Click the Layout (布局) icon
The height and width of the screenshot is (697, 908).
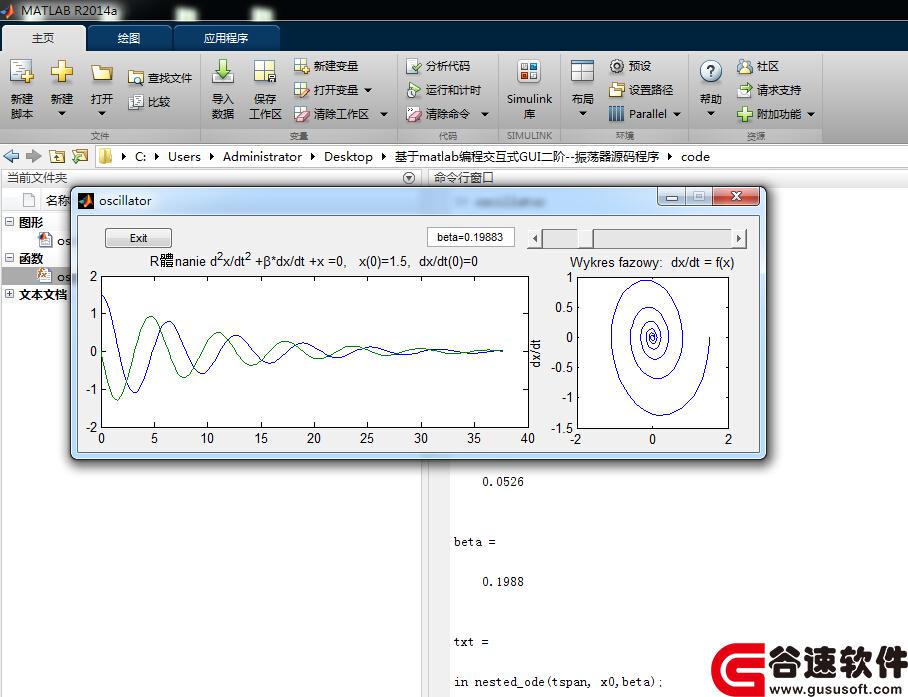(582, 71)
